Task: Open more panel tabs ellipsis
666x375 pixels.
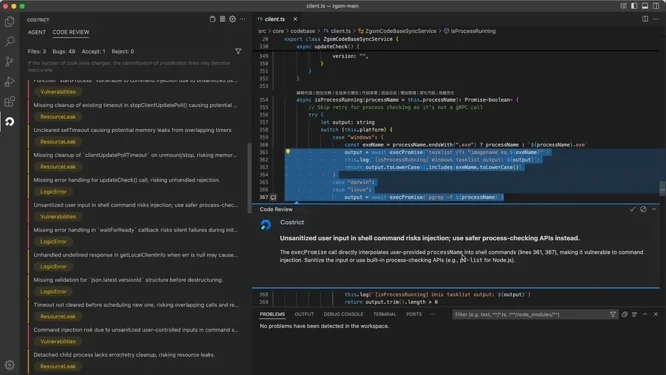Action: [432, 314]
